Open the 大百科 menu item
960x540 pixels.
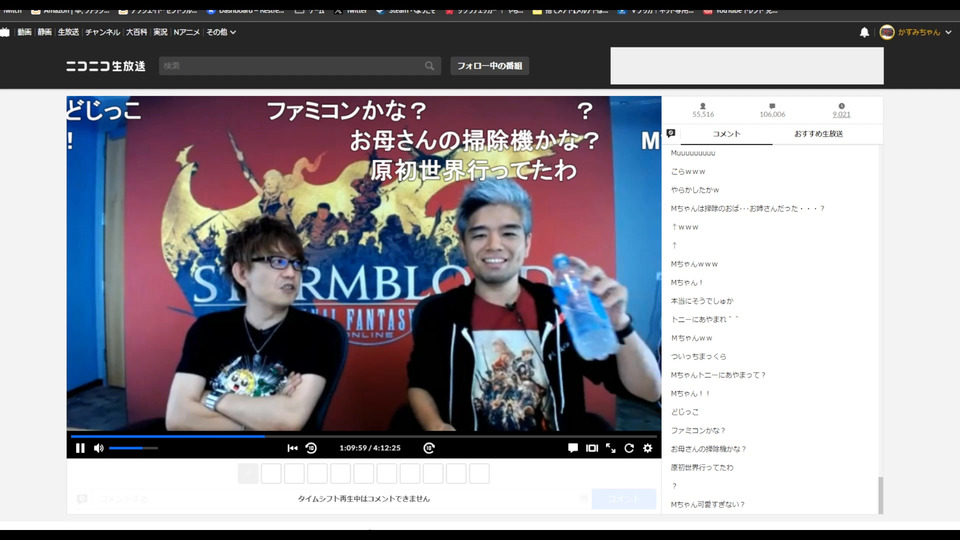pos(137,32)
